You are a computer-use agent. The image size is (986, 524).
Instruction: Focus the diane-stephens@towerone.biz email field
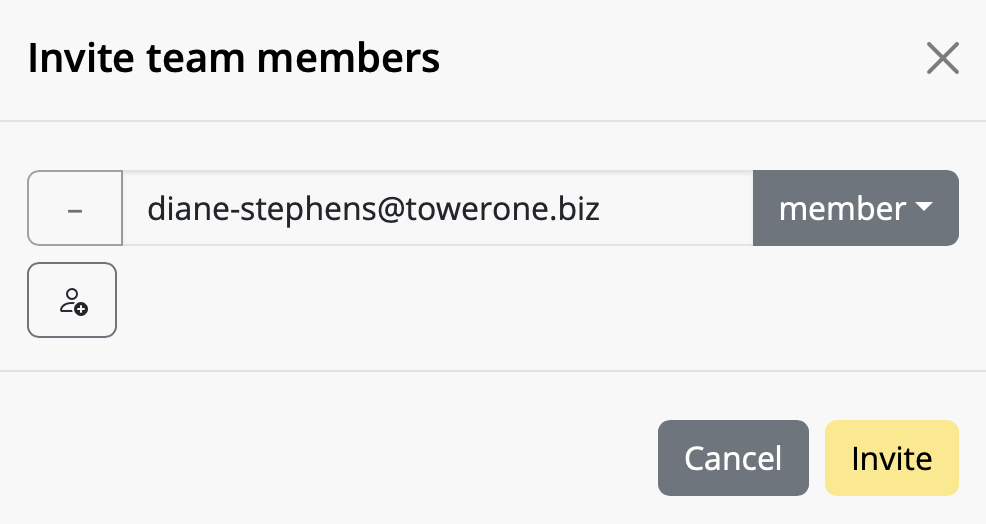pos(437,208)
